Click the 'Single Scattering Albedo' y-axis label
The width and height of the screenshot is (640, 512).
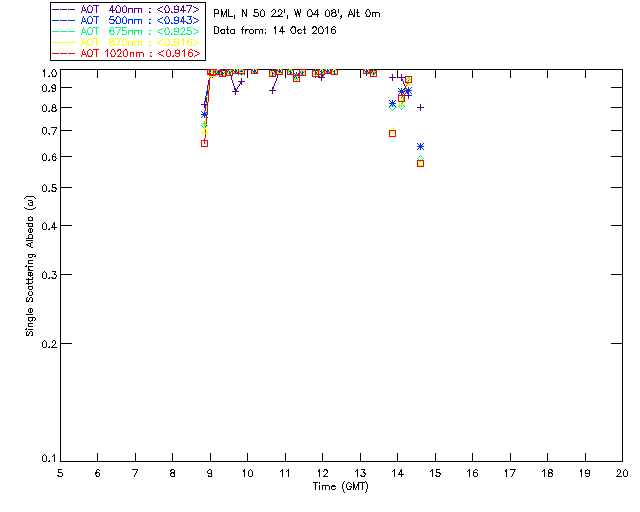30,266
